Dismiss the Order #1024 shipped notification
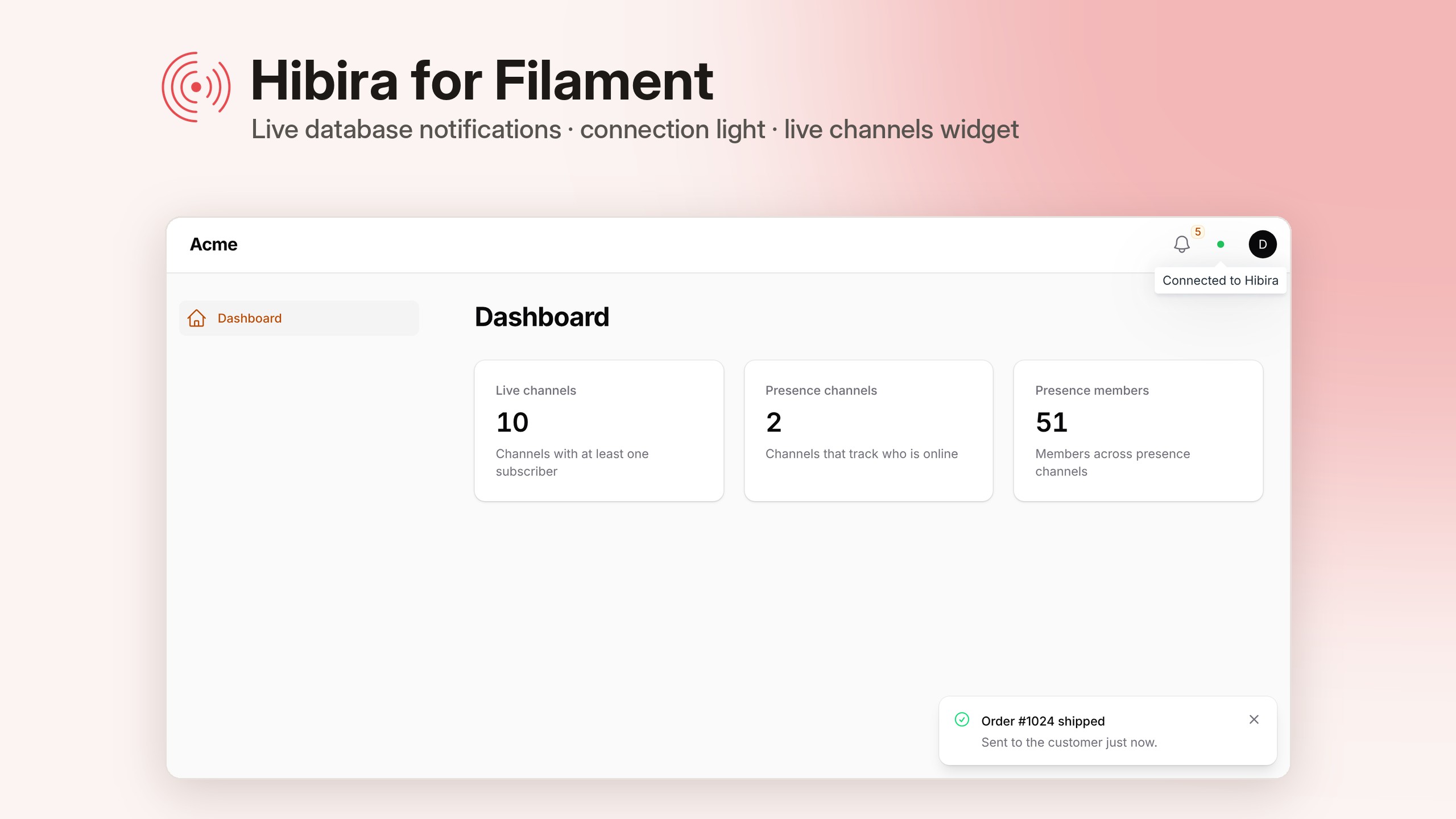The image size is (1456, 819). (x=1254, y=719)
